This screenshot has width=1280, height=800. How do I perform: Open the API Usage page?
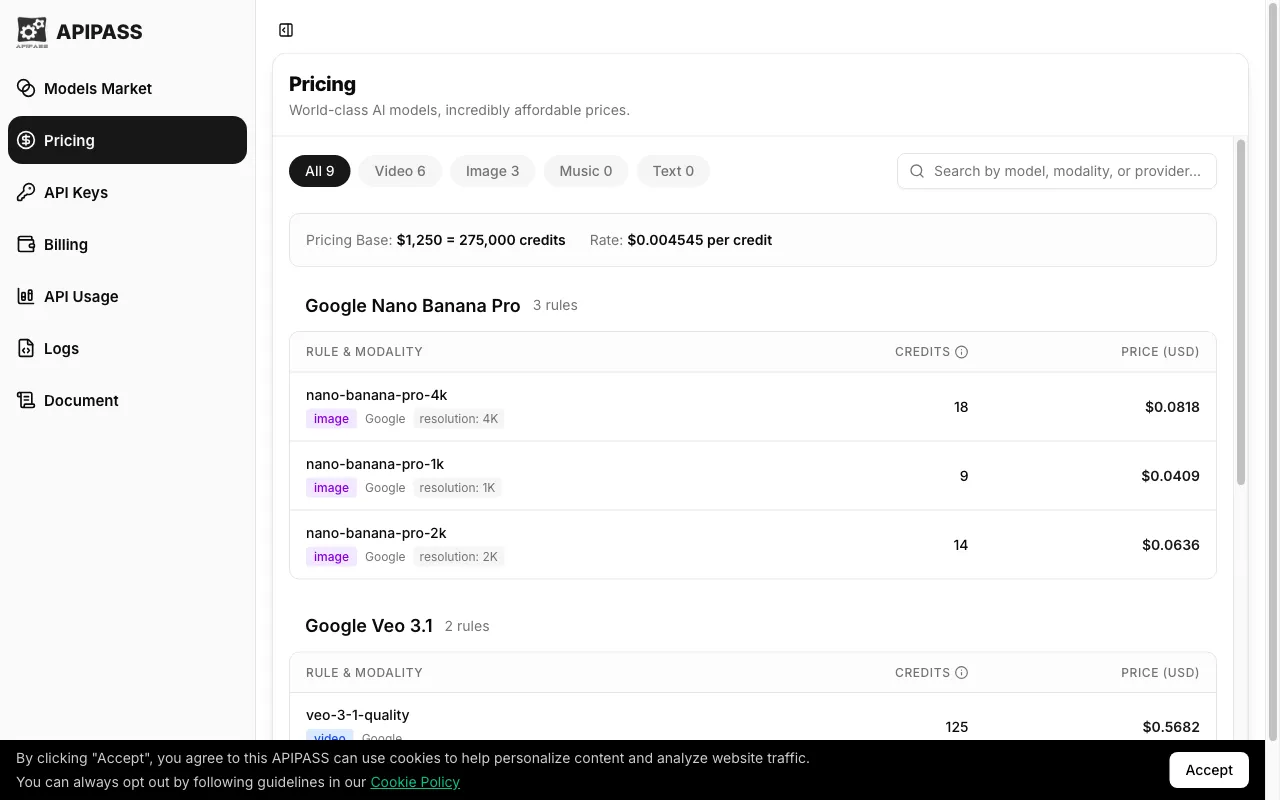[127, 296]
